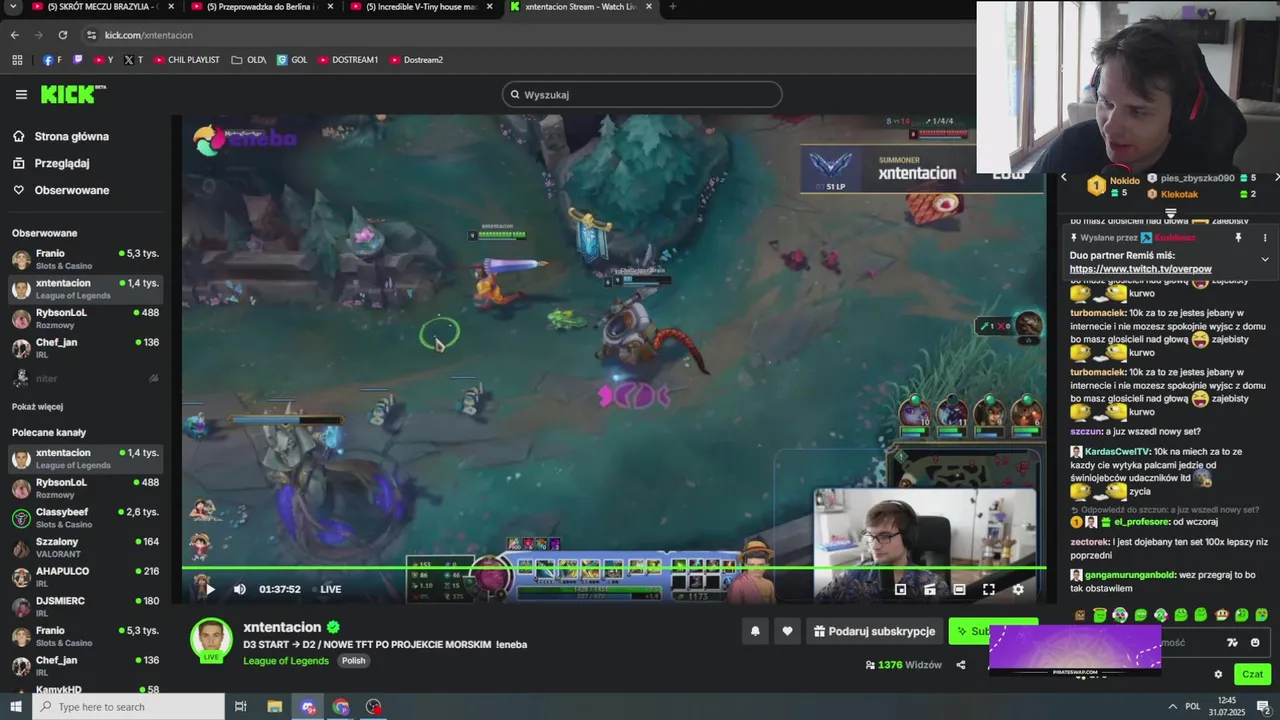Reload the page
This screenshot has width=1280, height=720.
62,35
